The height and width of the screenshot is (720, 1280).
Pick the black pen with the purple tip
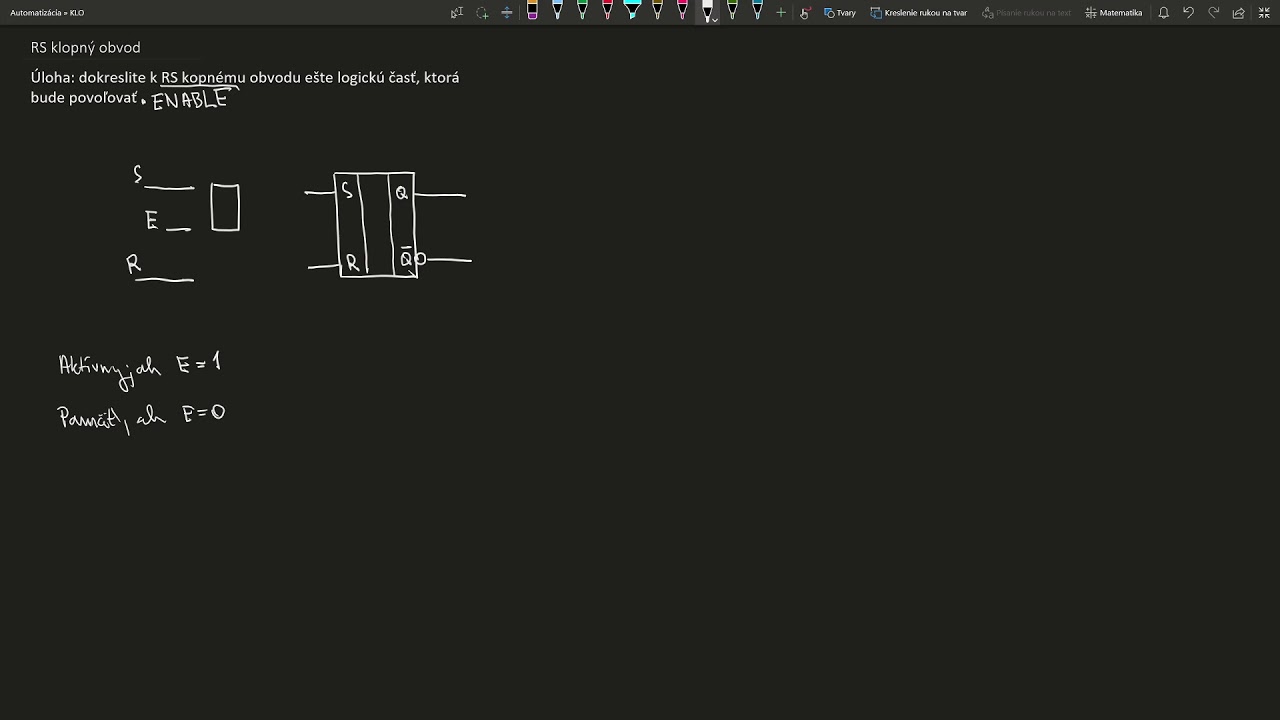click(532, 12)
